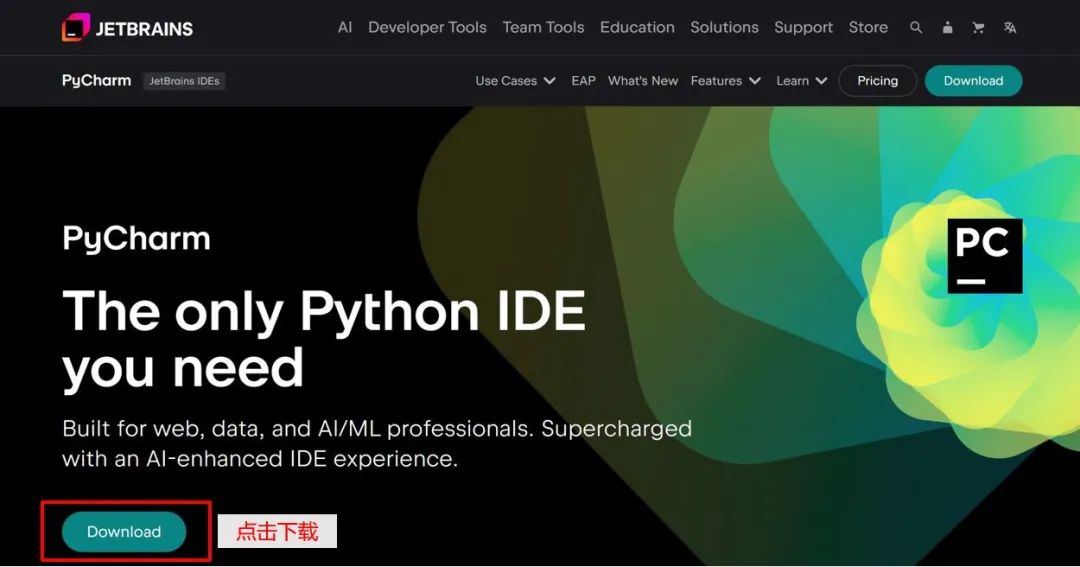The width and height of the screenshot is (1080, 567).
Task: Expand the Learn dropdown
Action: [x=802, y=81]
